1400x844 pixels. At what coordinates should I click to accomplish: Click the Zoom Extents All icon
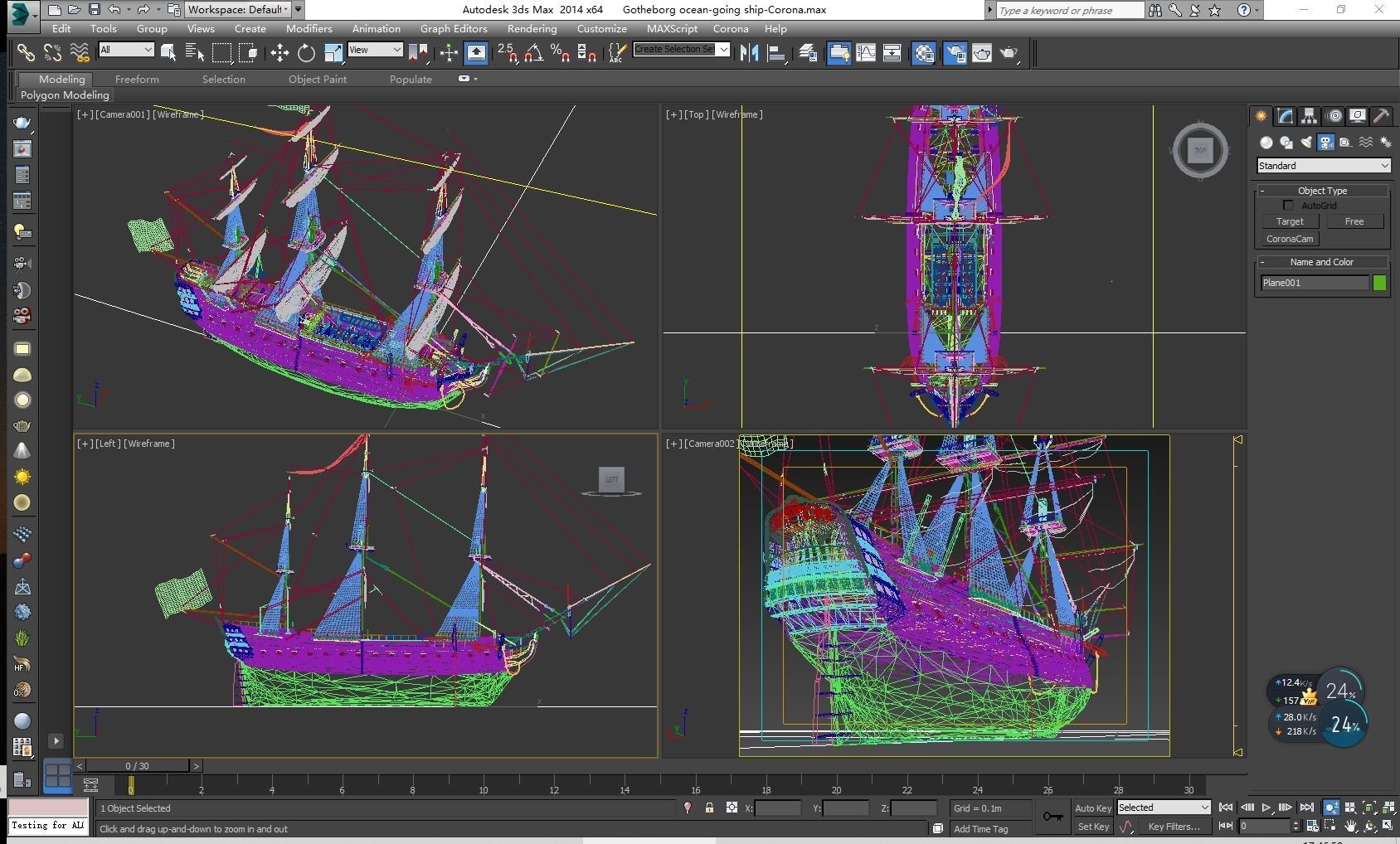coord(1388,808)
